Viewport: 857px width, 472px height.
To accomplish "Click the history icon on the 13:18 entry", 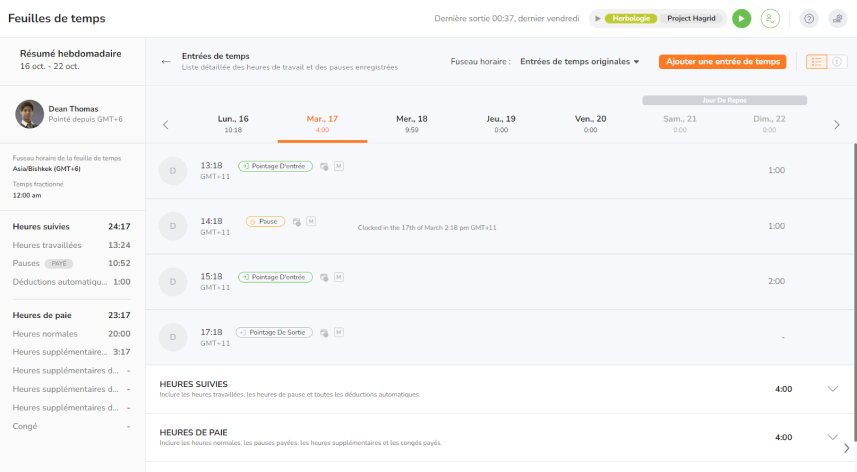I will coord(324,167).
